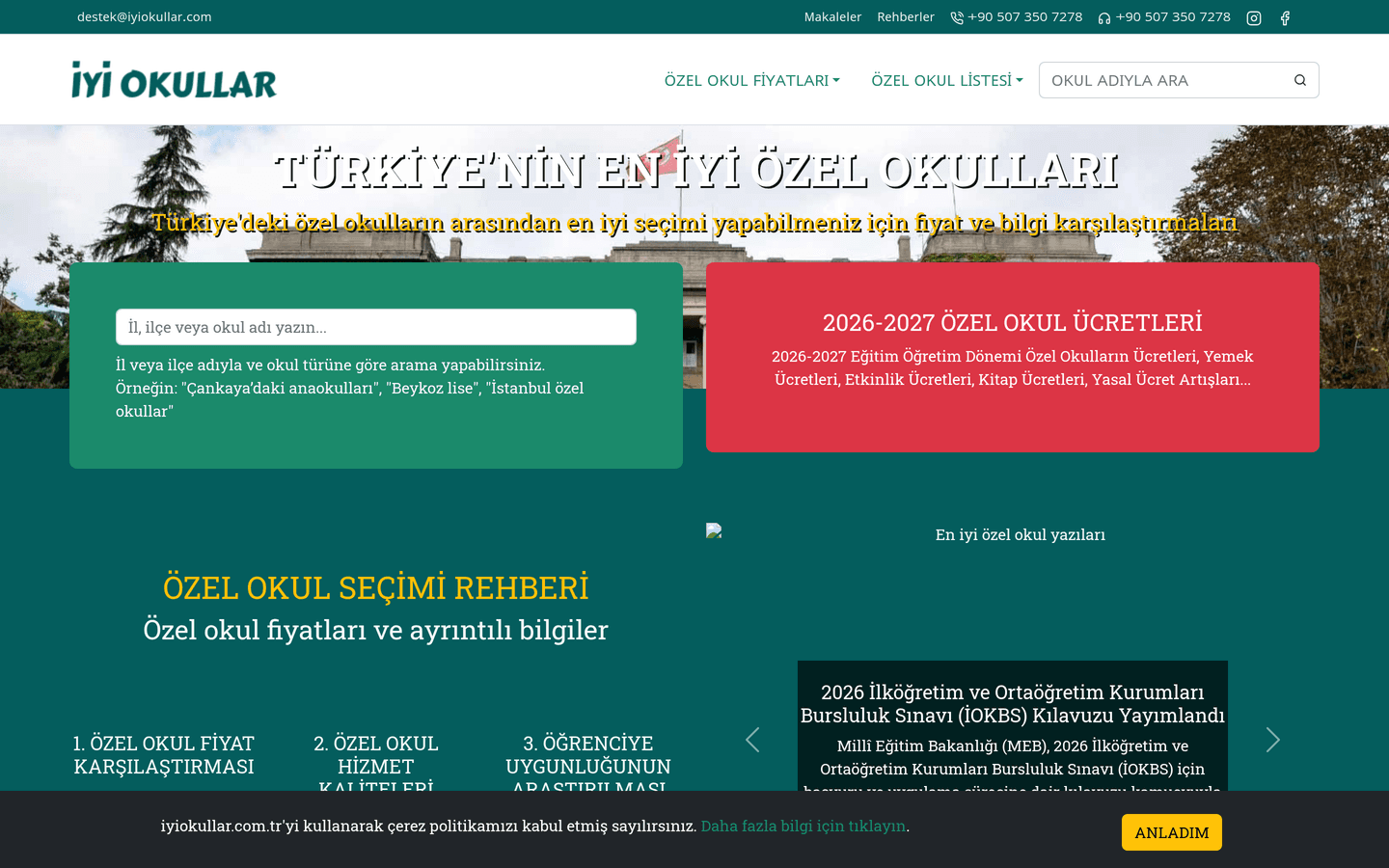1389x868 pixels.
Task: Expand ÖZEL OKUL LİSTESİ dropdown menu
Action: [x=947, y=80]
